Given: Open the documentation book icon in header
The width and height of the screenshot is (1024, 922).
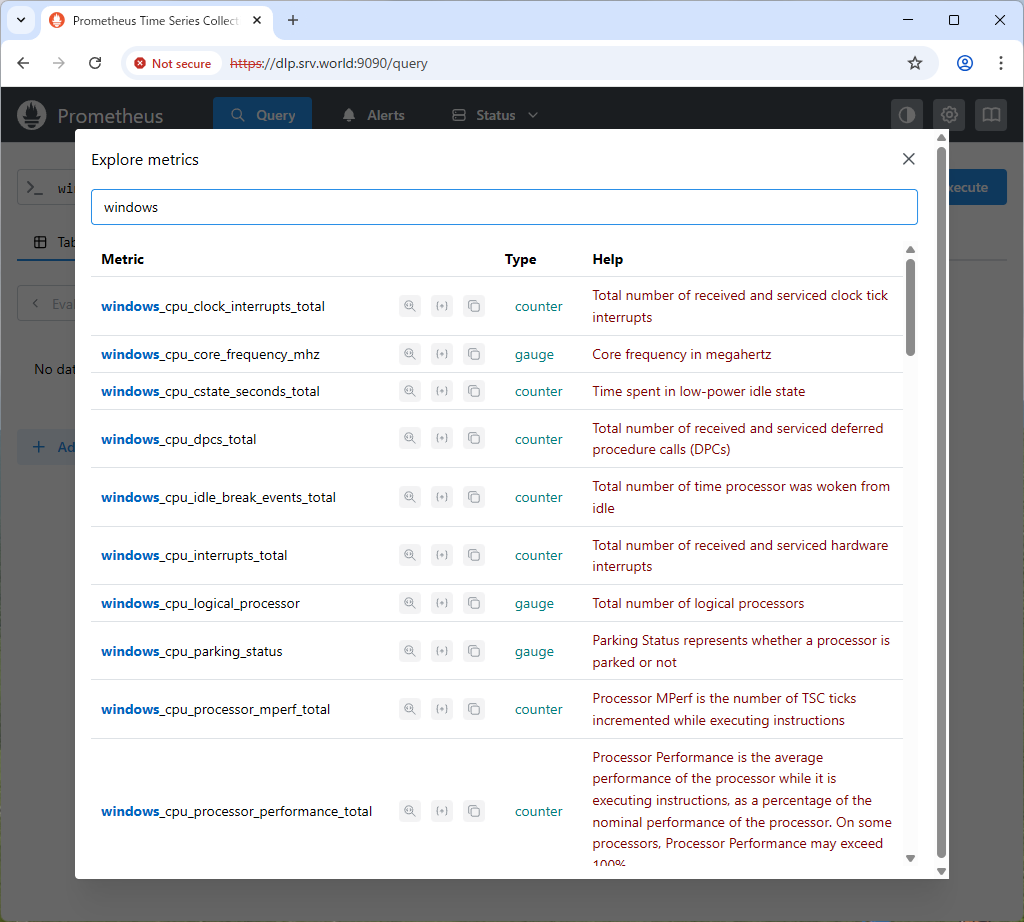Looking at the screenshot, I should point(991,115).
